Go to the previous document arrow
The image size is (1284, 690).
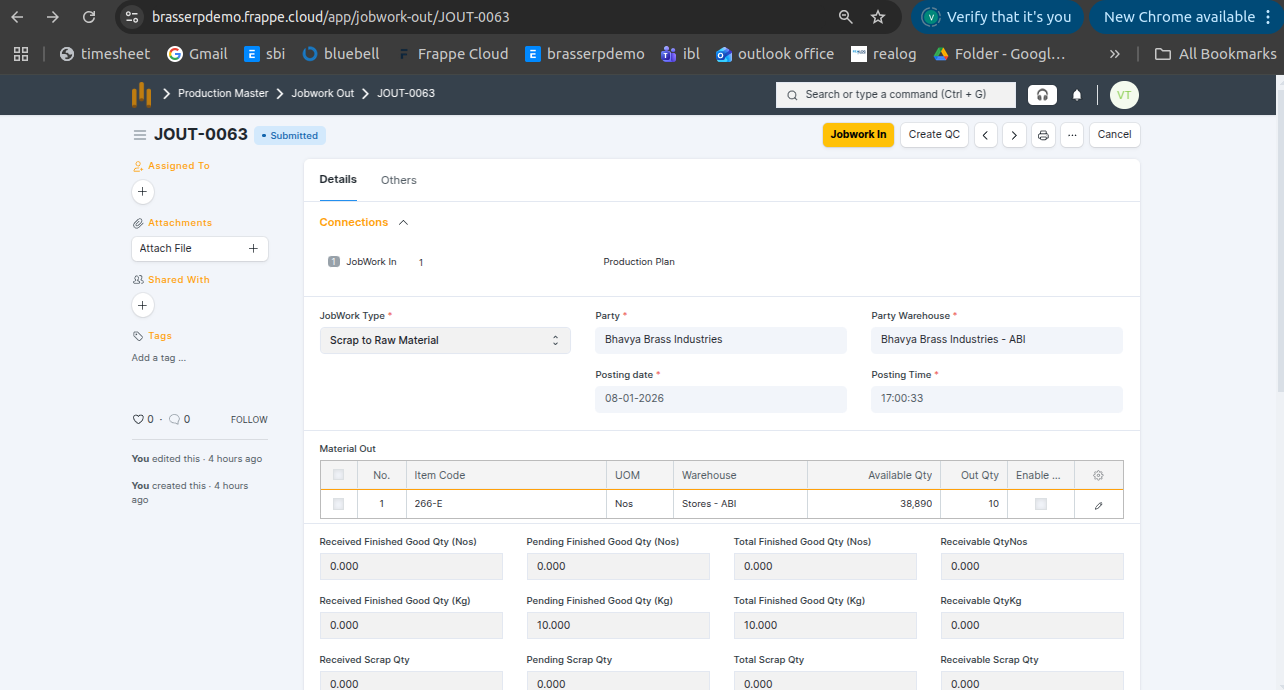coord(986,135)
